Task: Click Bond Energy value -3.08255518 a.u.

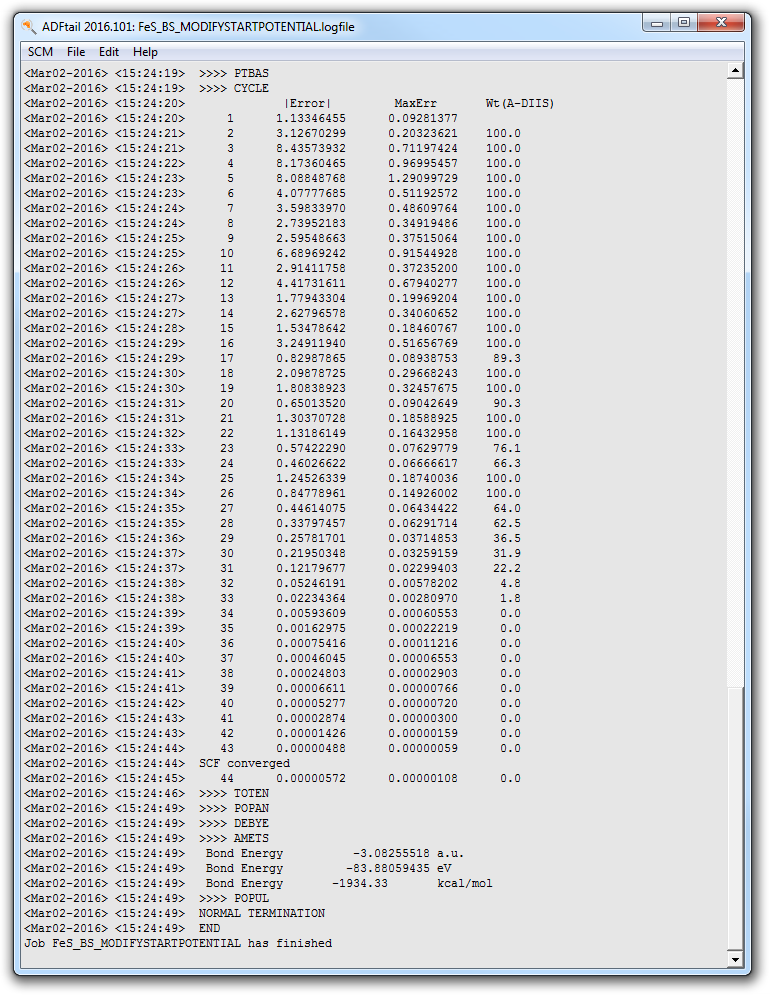Action: click(408, 853)
